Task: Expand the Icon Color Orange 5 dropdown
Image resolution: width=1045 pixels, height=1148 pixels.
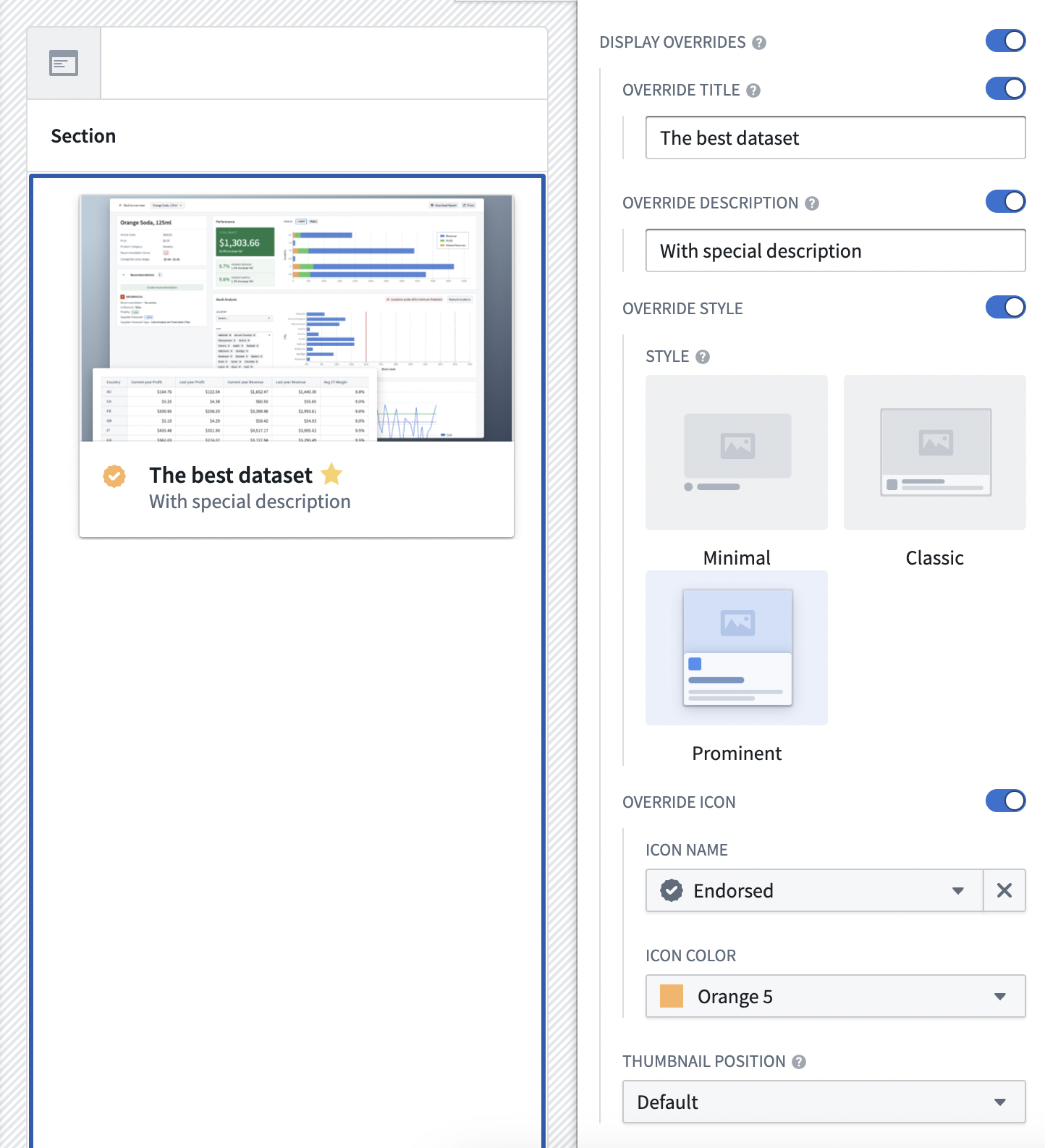Action: coord(835,996)
